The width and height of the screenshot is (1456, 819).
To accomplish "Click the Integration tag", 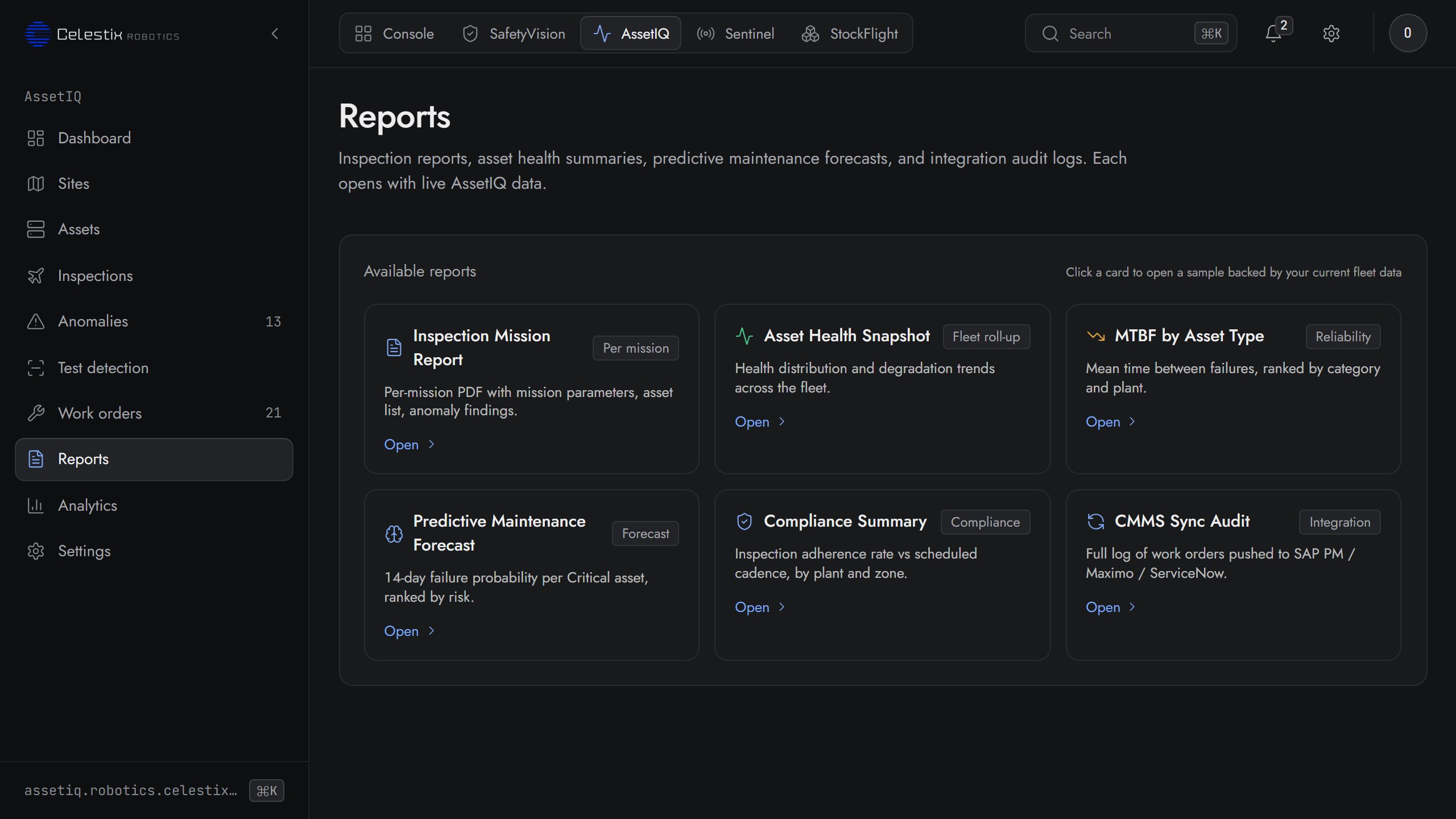I will click(x=1339, y=522).
